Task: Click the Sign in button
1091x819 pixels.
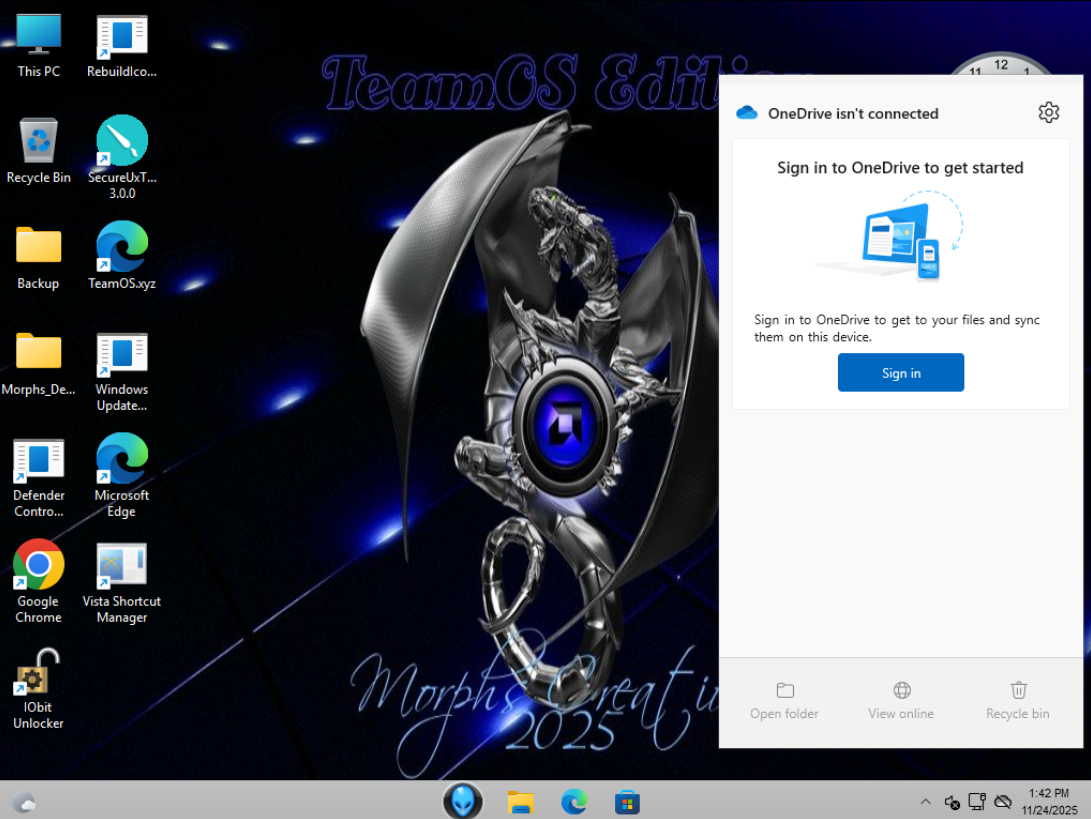Action: [900, 373]
